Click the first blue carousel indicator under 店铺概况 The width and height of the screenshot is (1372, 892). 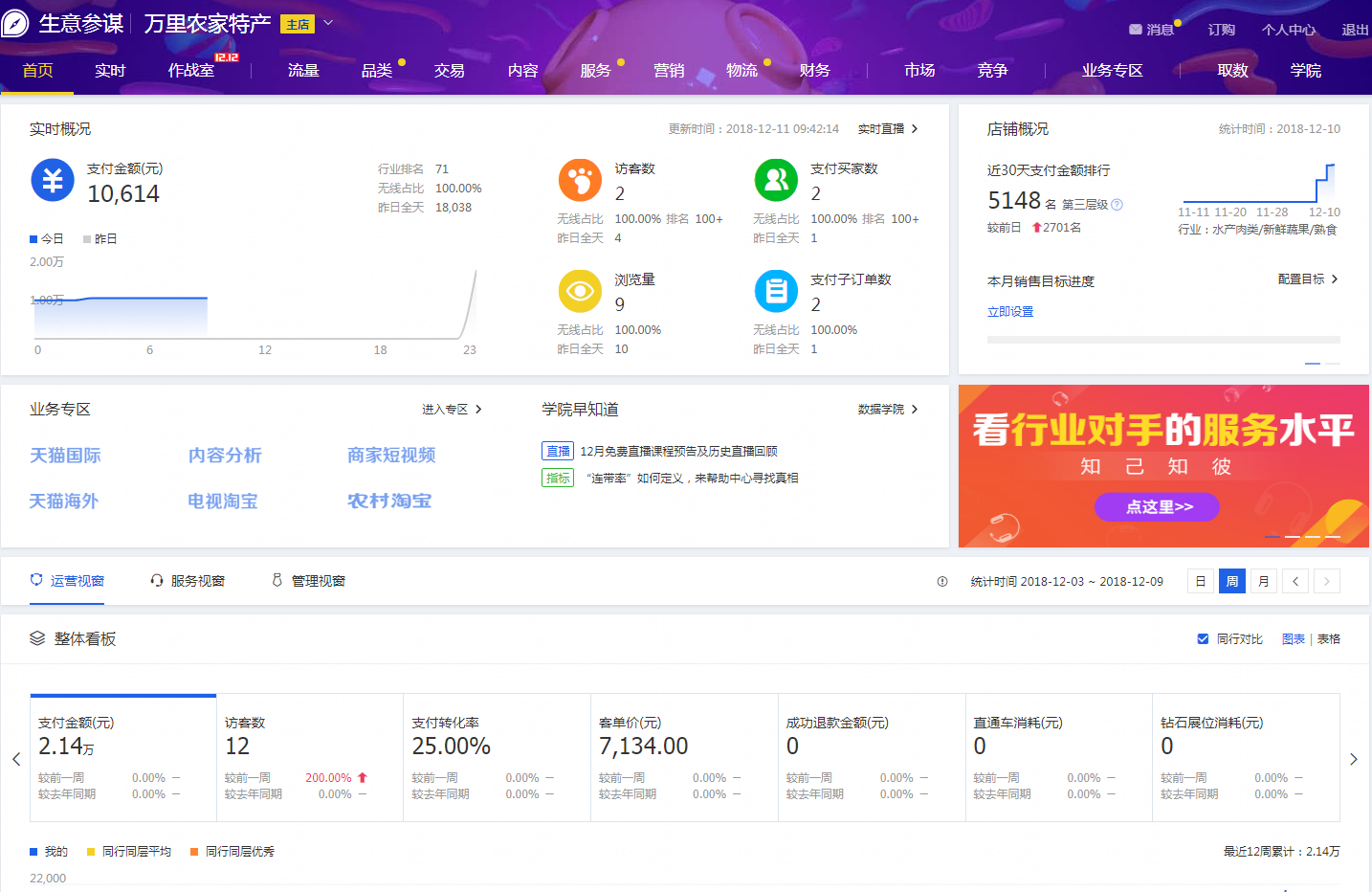[x=1313, y=364]
